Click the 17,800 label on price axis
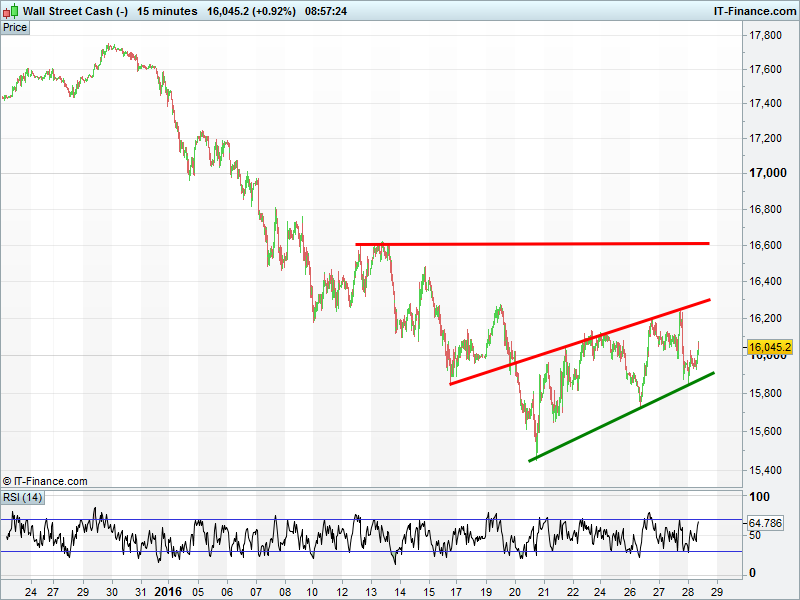This screenshot has width=800, height=600. [x=766, y=36]
